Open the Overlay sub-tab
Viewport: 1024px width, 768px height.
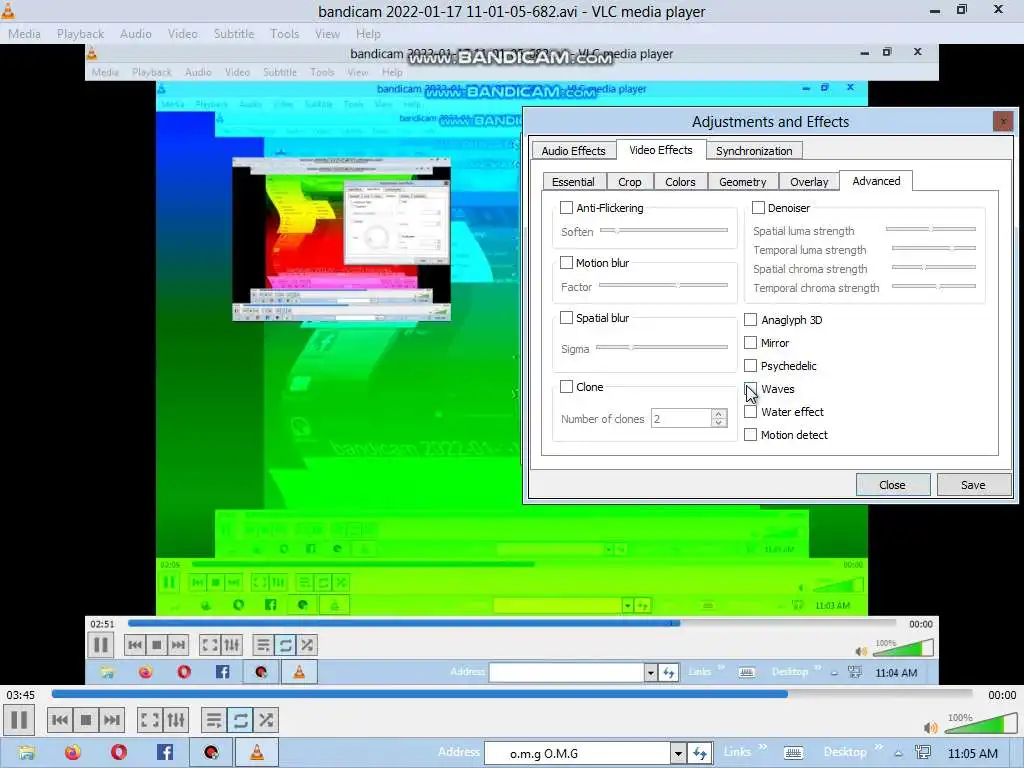pyautogui.click(x=808, y=182)
